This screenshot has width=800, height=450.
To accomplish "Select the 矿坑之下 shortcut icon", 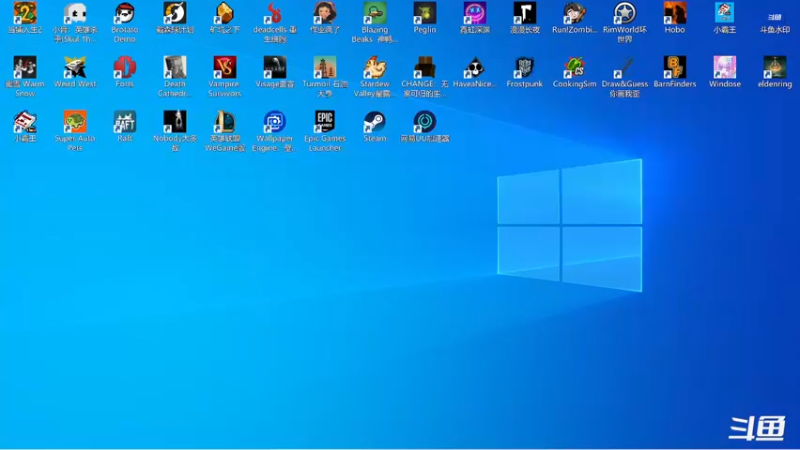I will 224,13.
